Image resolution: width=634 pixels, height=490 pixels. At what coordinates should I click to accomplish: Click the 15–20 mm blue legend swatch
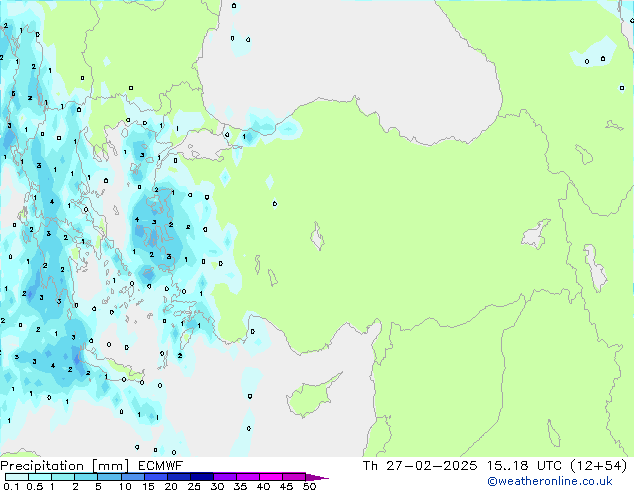click(156, 477)
